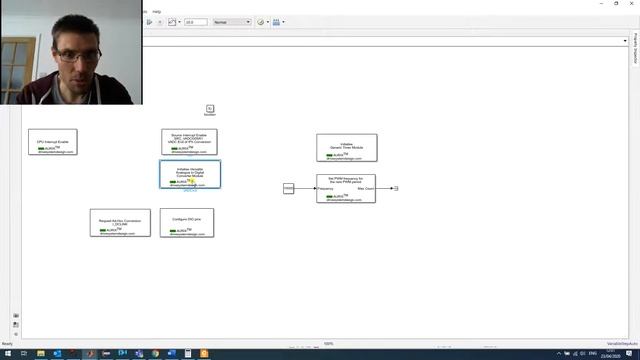Select Initialise Generic Timer Module block

pyautogui.click(x=347, y=148)
